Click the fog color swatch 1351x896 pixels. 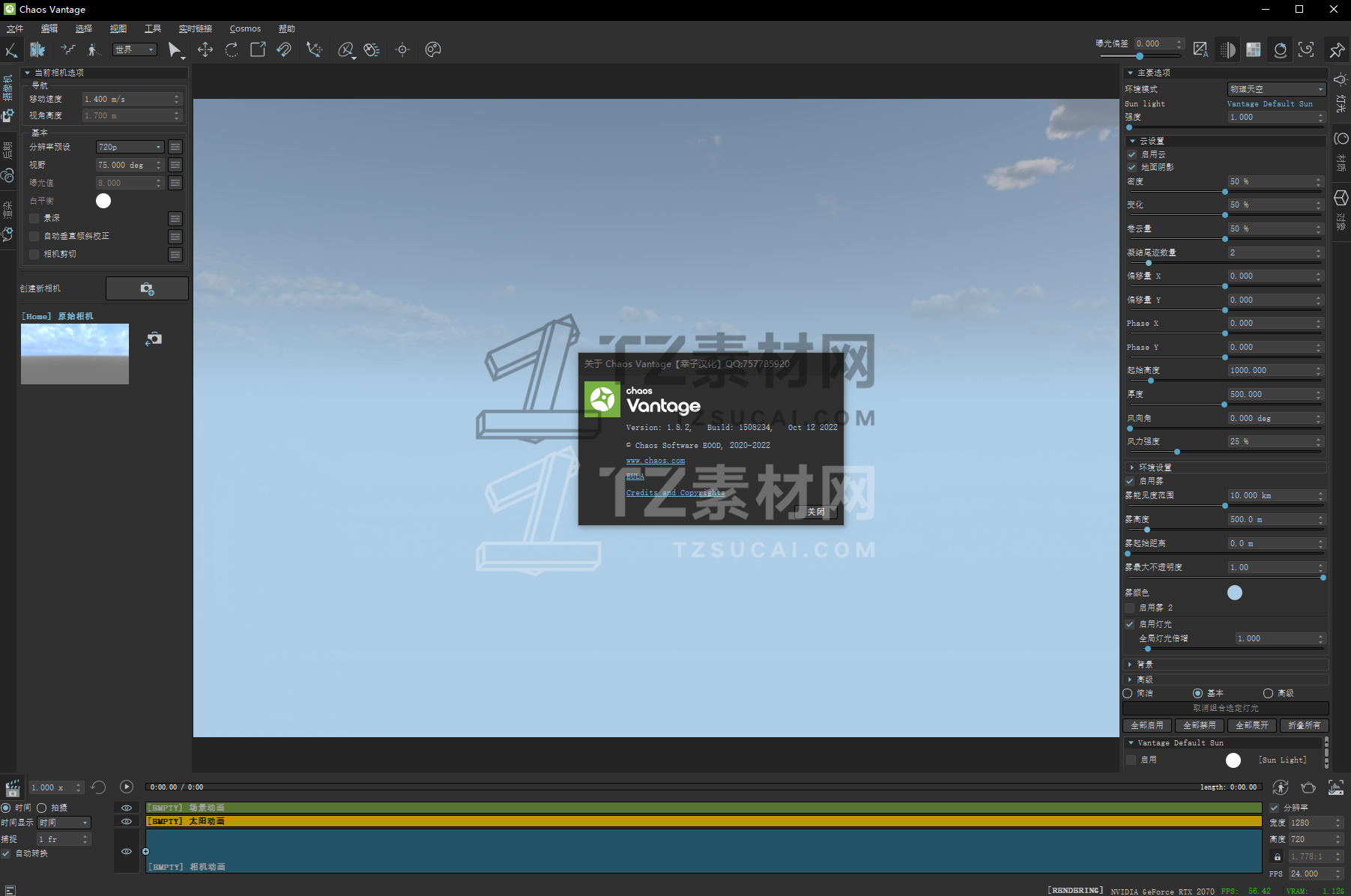[1235, 593]
